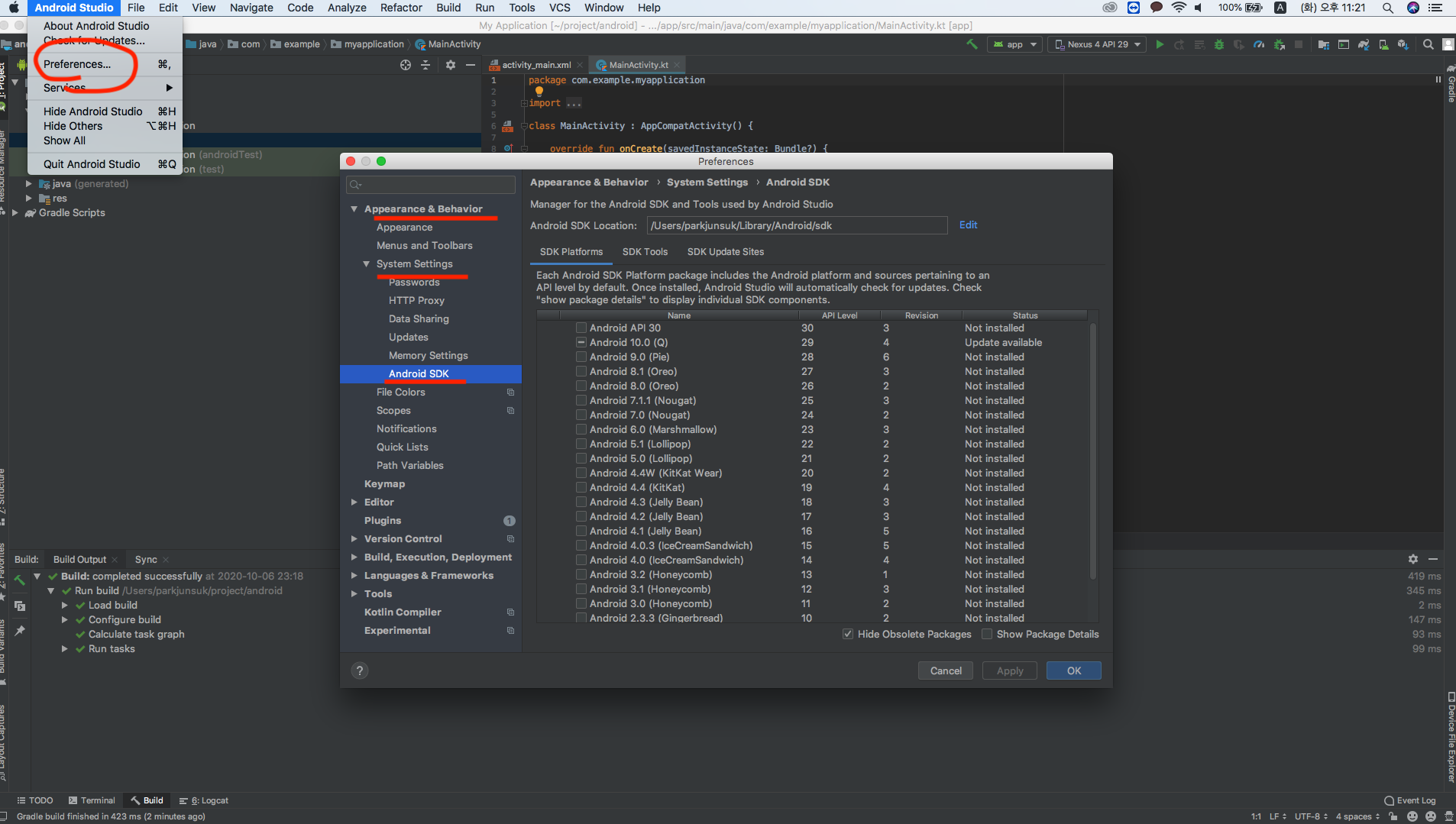Expand Languages & Frameworks node
Viewport: 1456px width, 824px height.
[x=354, y=575]
